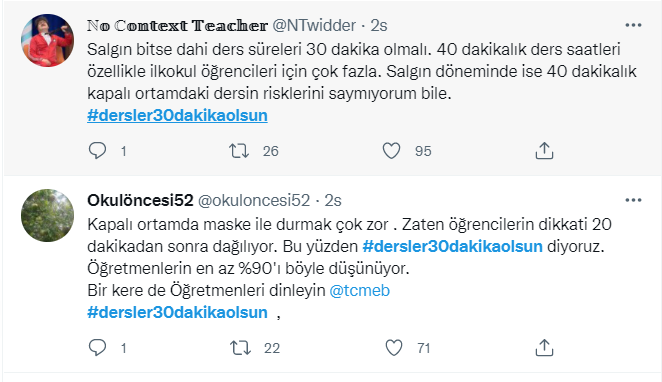Viewport: 662px width, 382px height.
Task: View No Context Teacher's profile picture
Action: click(x=47, y=41)
